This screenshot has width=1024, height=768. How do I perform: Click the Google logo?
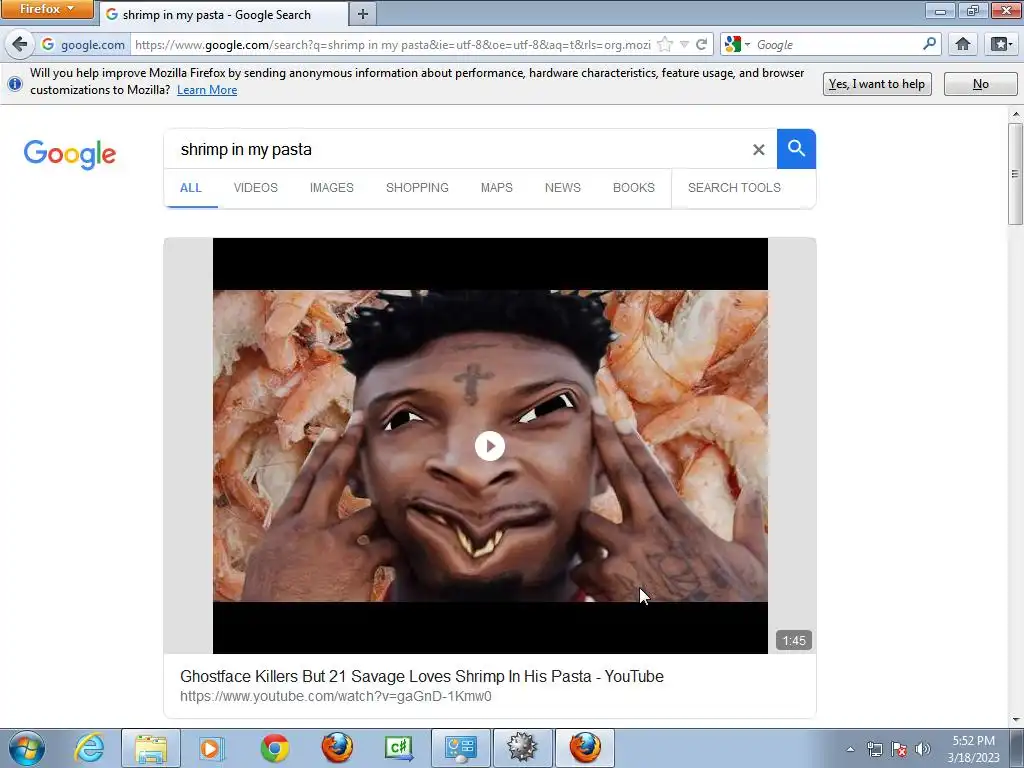(70, 155)
